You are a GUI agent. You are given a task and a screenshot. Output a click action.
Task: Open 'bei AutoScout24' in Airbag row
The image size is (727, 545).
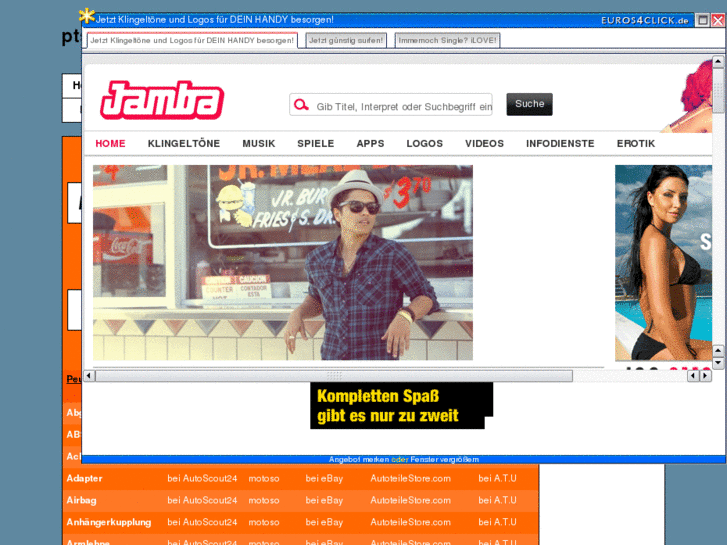[x=202, y=500]
